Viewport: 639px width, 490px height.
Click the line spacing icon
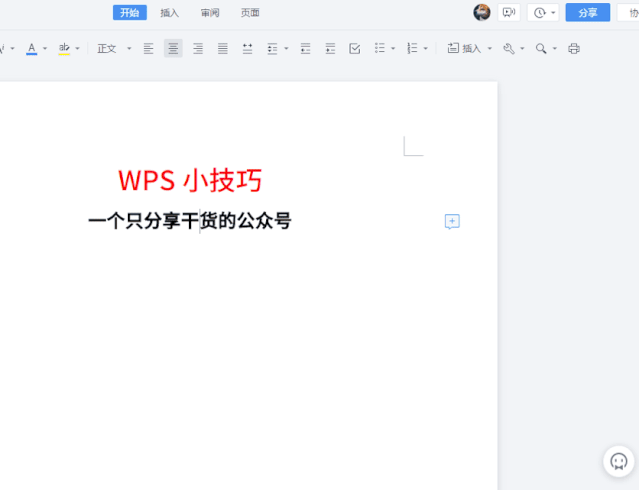[272, 49]
